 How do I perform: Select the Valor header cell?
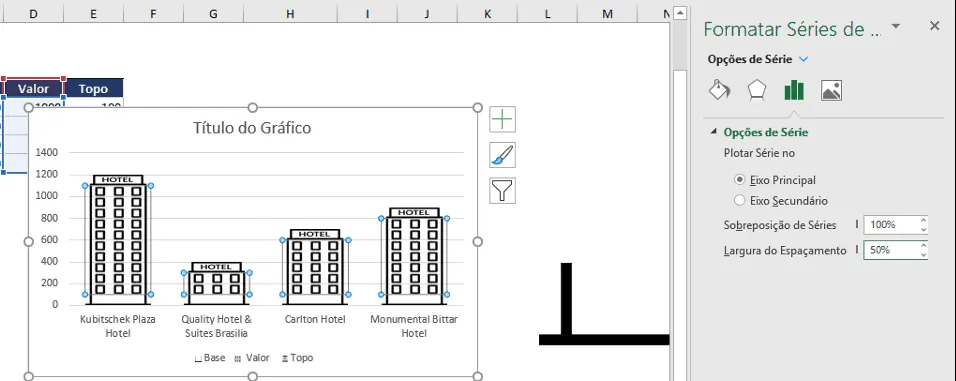(33, 89)
